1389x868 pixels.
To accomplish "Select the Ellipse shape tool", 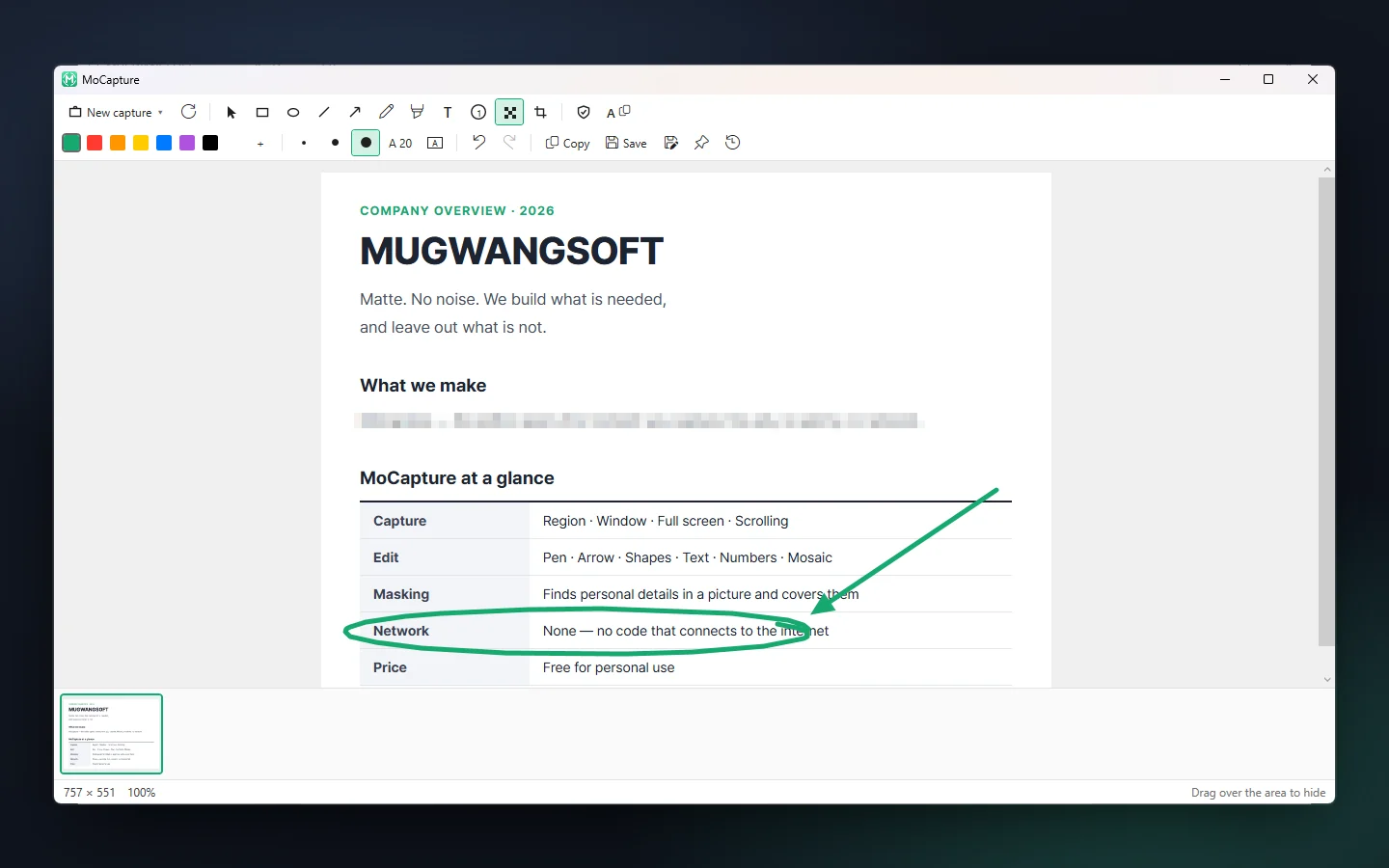I will coord(293,113).
